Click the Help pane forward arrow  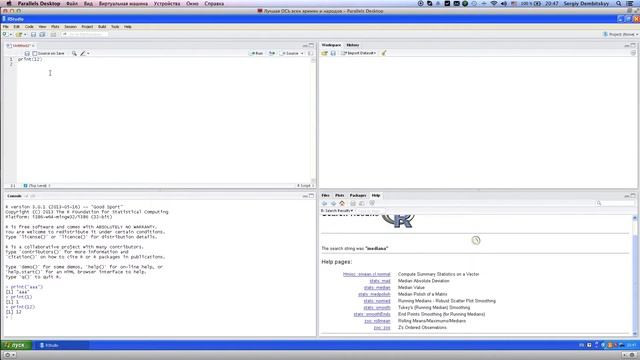pyautogui.click(x=333, y=203)
